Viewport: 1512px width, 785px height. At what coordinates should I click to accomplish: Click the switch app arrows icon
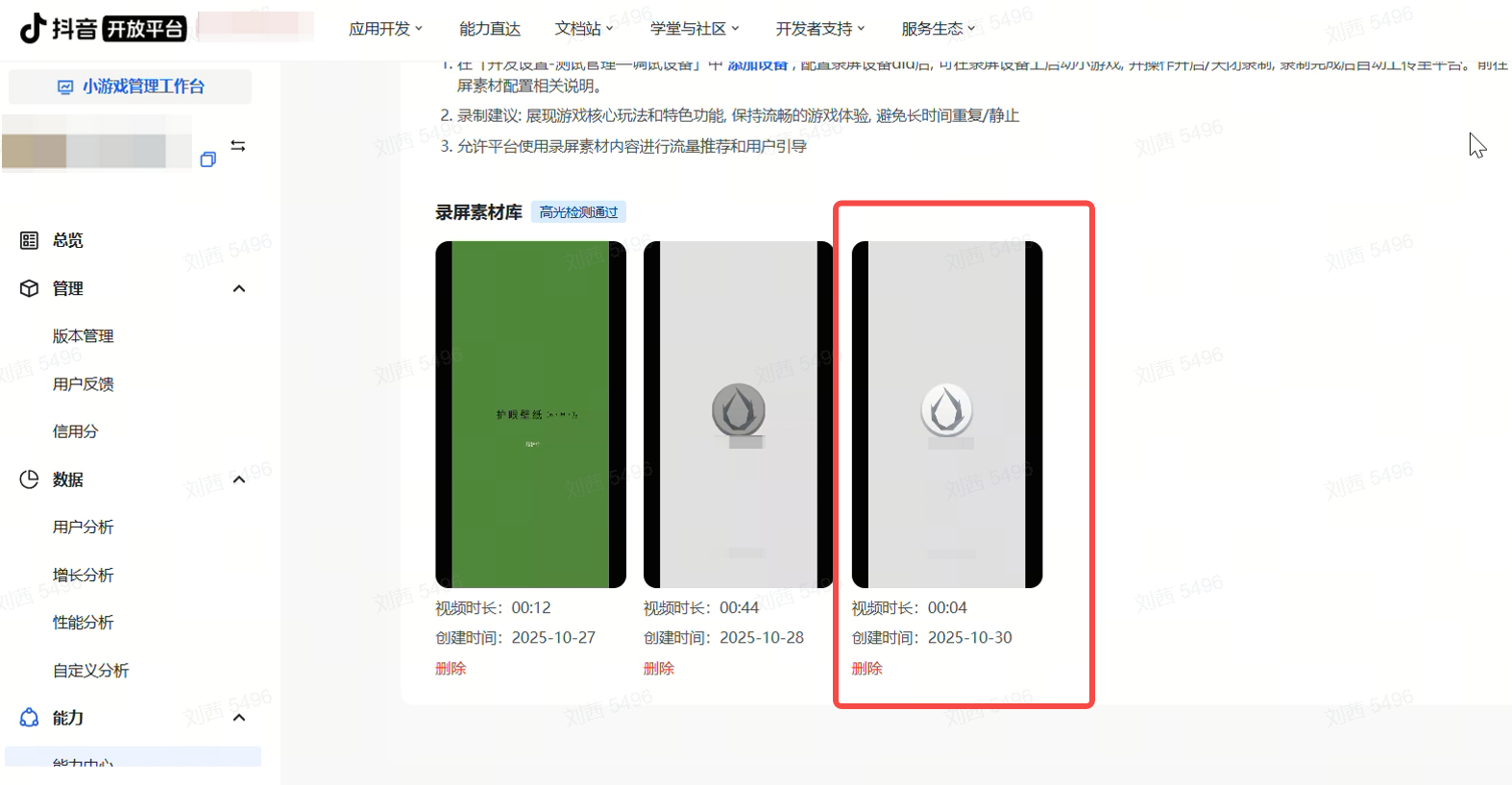point(238,146)
